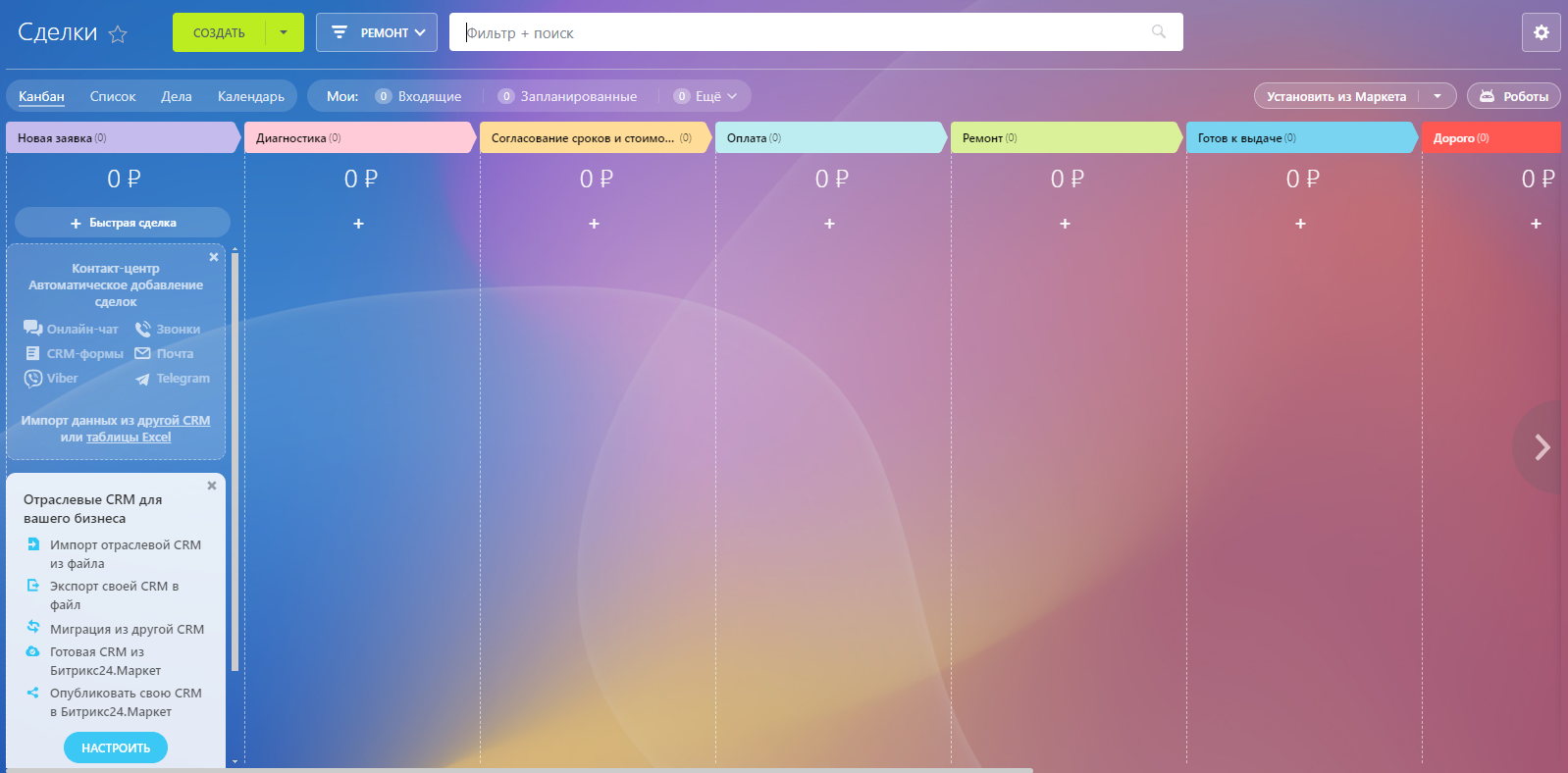This screenshot has width=1568, height=773.
Task: Click the Звонки phone icon
Action: click(143, 329)
